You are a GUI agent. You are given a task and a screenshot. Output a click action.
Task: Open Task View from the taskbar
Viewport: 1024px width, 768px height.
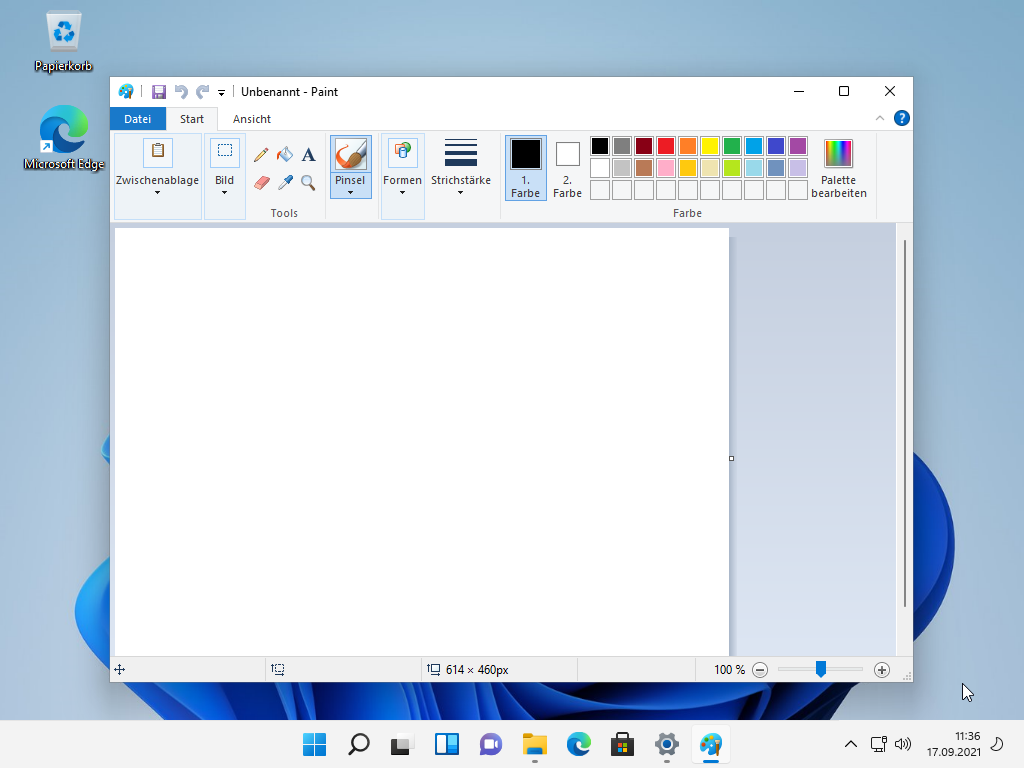[403, 744]
